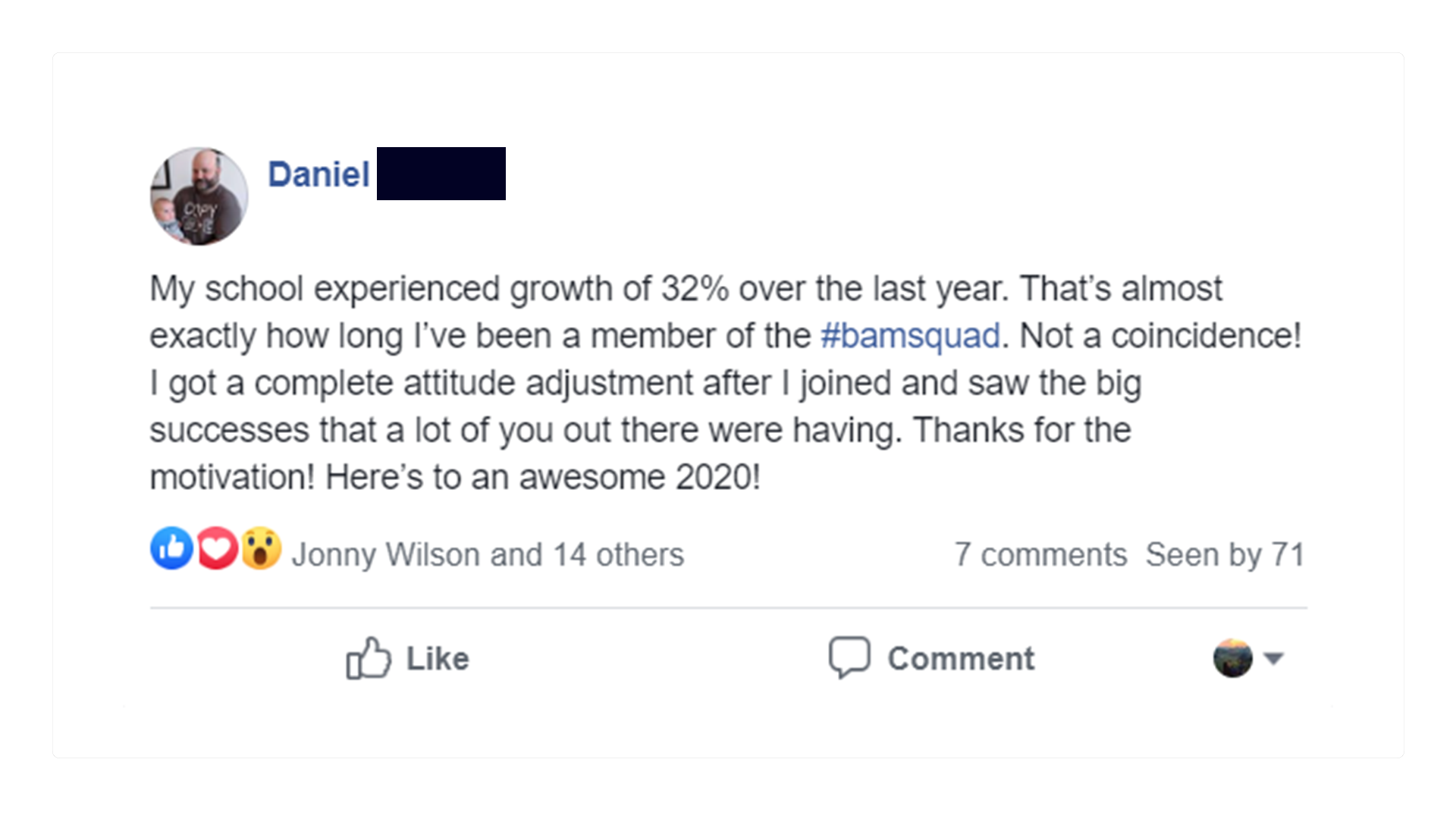Open the Seen by 71 list
Viewport: 1456px width, 819px height.
pyautogui.click(x=1224, y=554)
